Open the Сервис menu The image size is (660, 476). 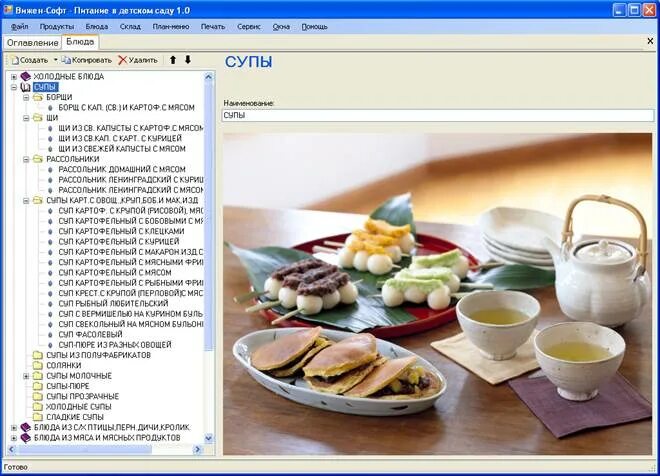(x=249, y=27)
